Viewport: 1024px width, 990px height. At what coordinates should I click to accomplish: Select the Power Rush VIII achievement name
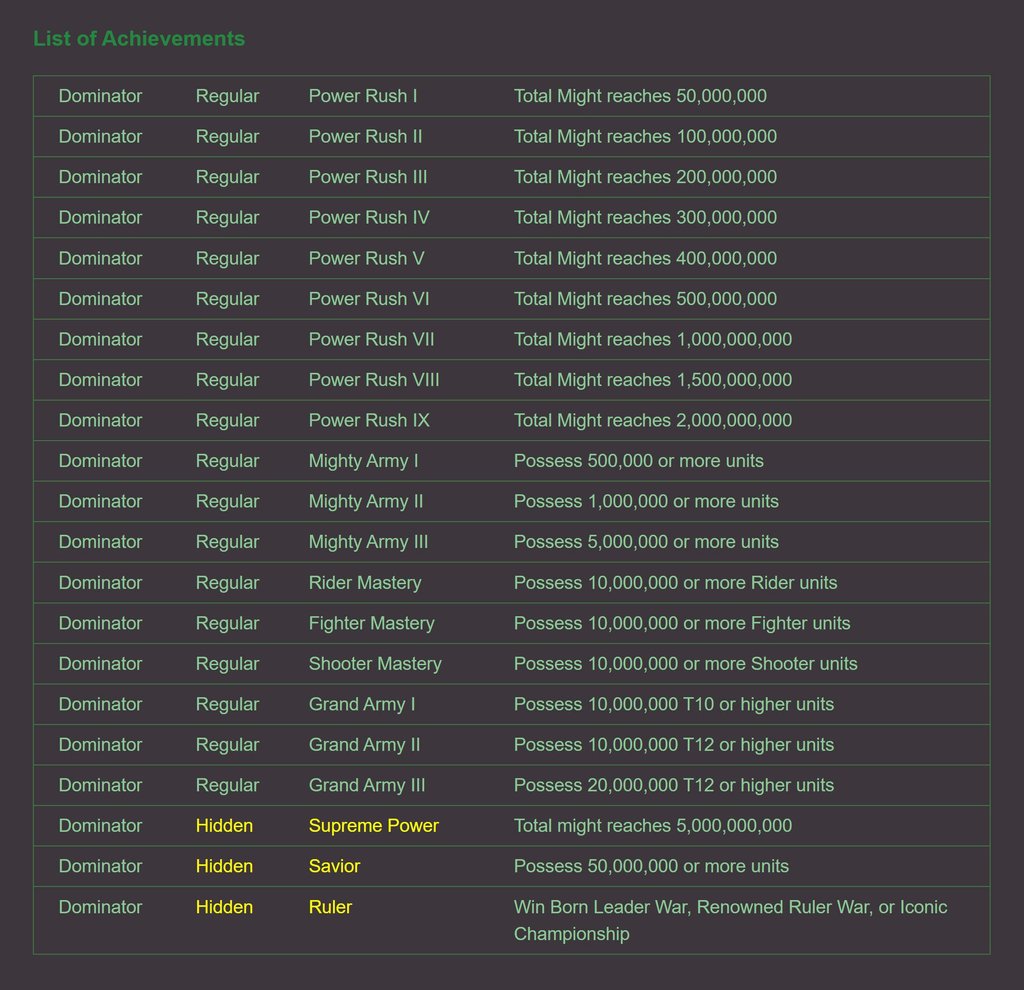point(374,380)
